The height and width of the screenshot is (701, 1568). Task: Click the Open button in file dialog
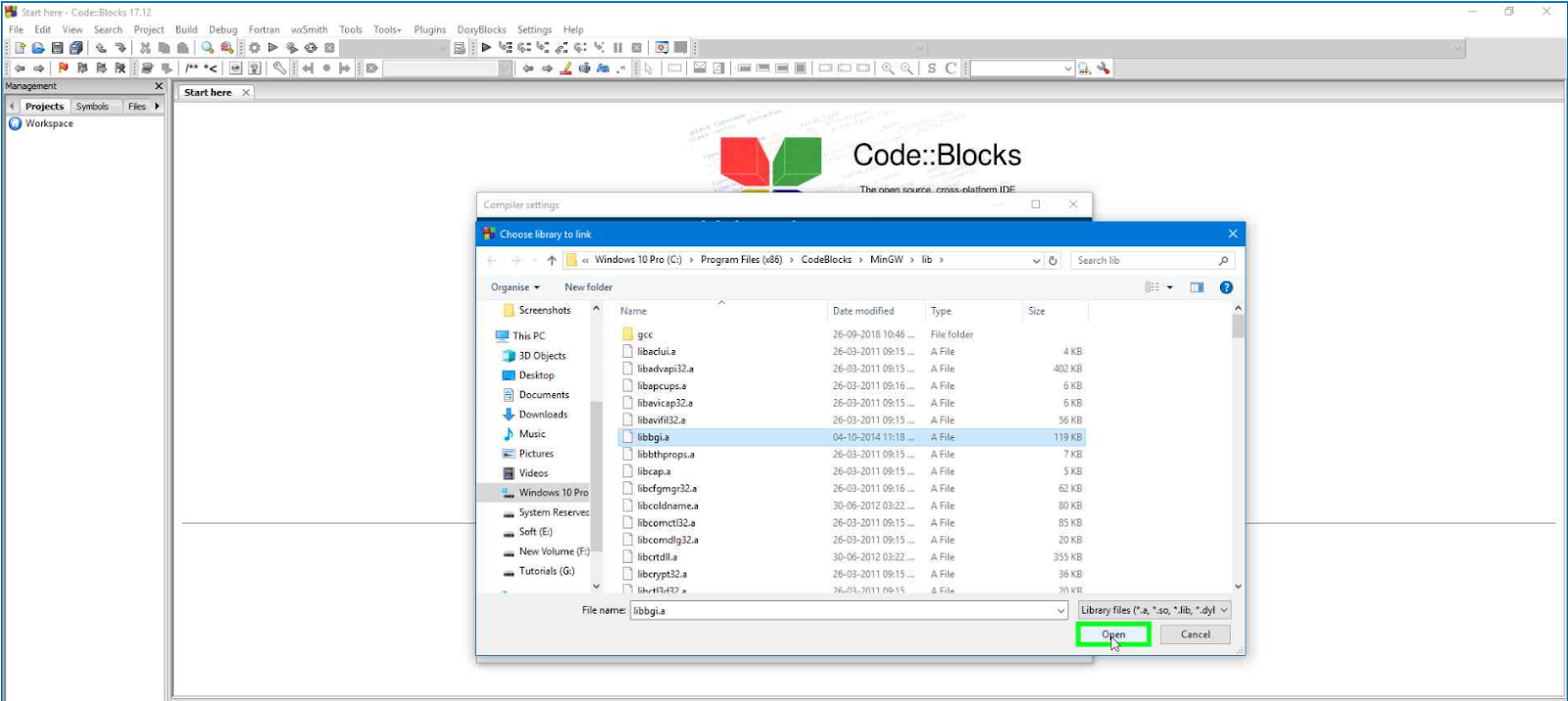[x=1113, y=634]
